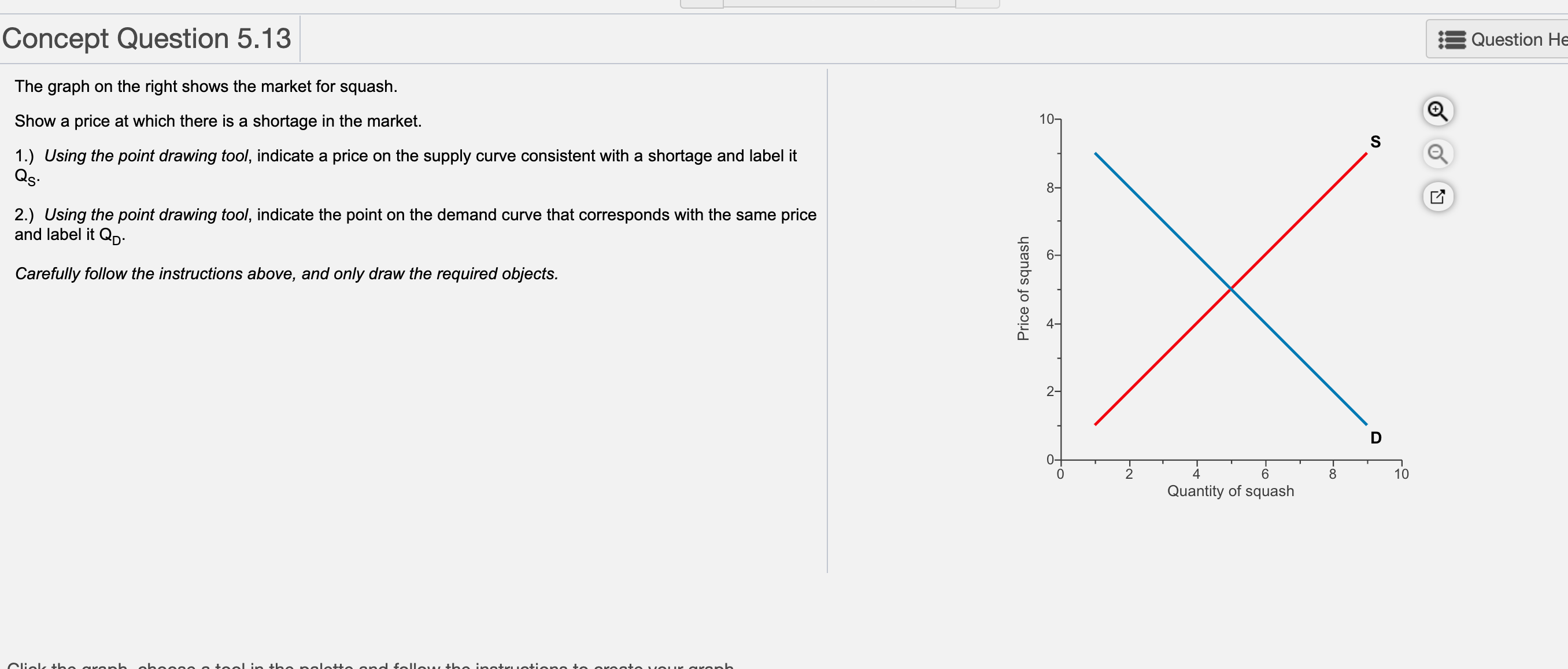Click the "Quantity of squash" axis title
This screenshot has width=1568, height=669.
[x=1230, y=491]
